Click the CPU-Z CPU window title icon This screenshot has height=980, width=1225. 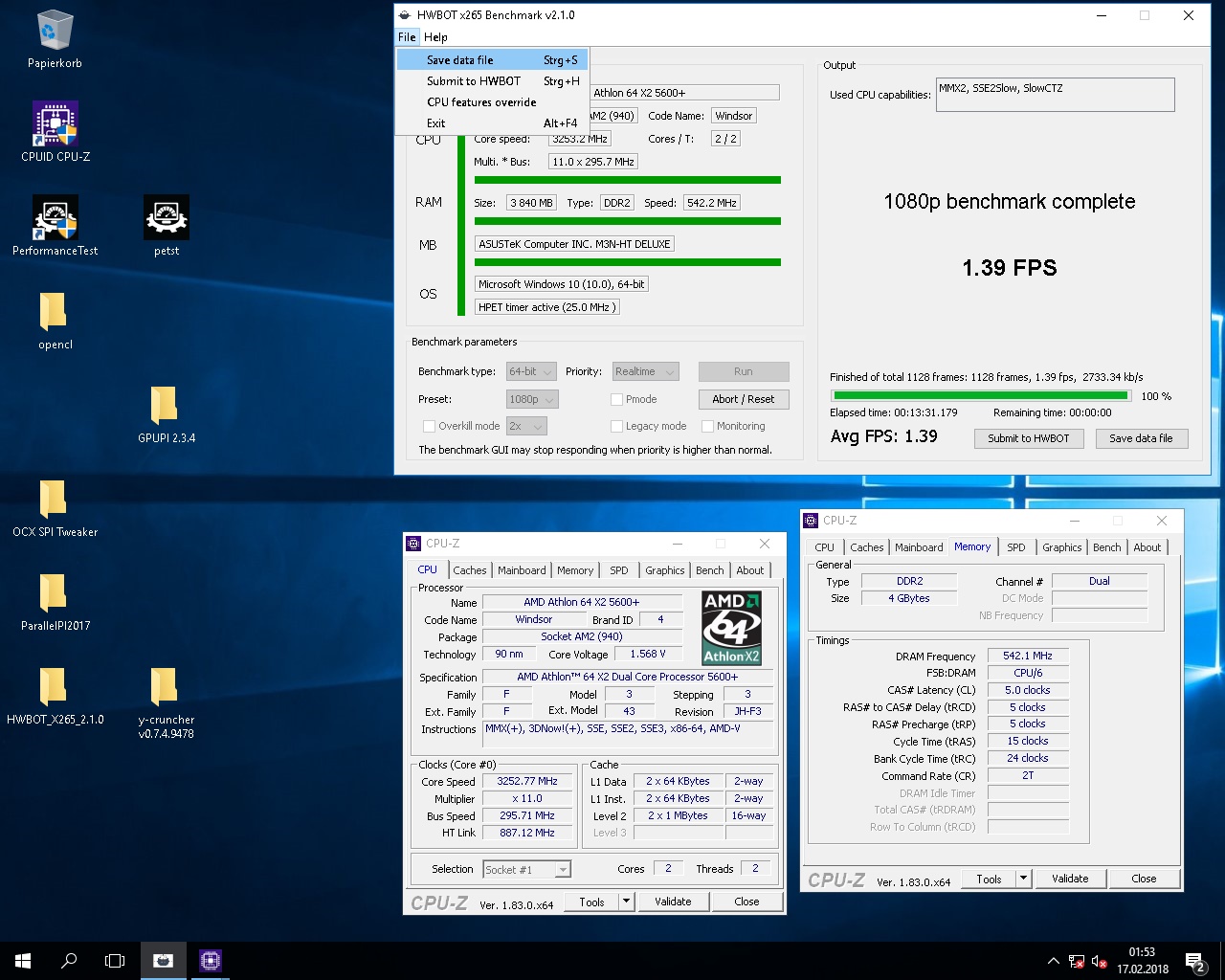414,544
